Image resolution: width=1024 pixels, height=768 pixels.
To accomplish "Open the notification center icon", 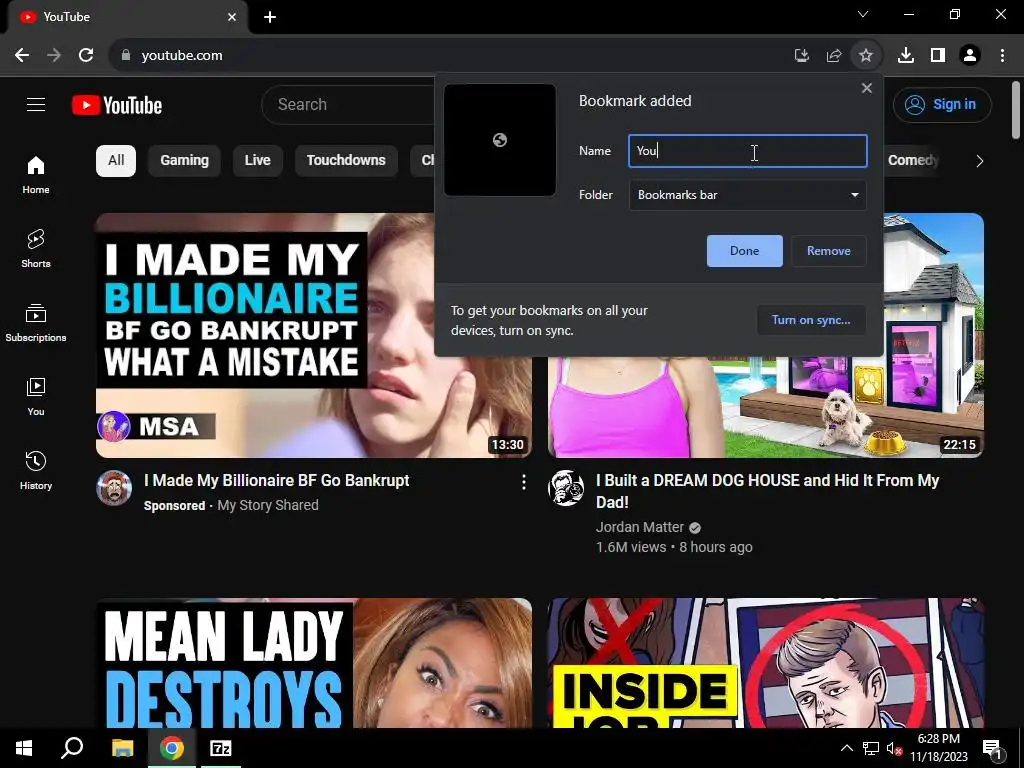I will [992, 748].
